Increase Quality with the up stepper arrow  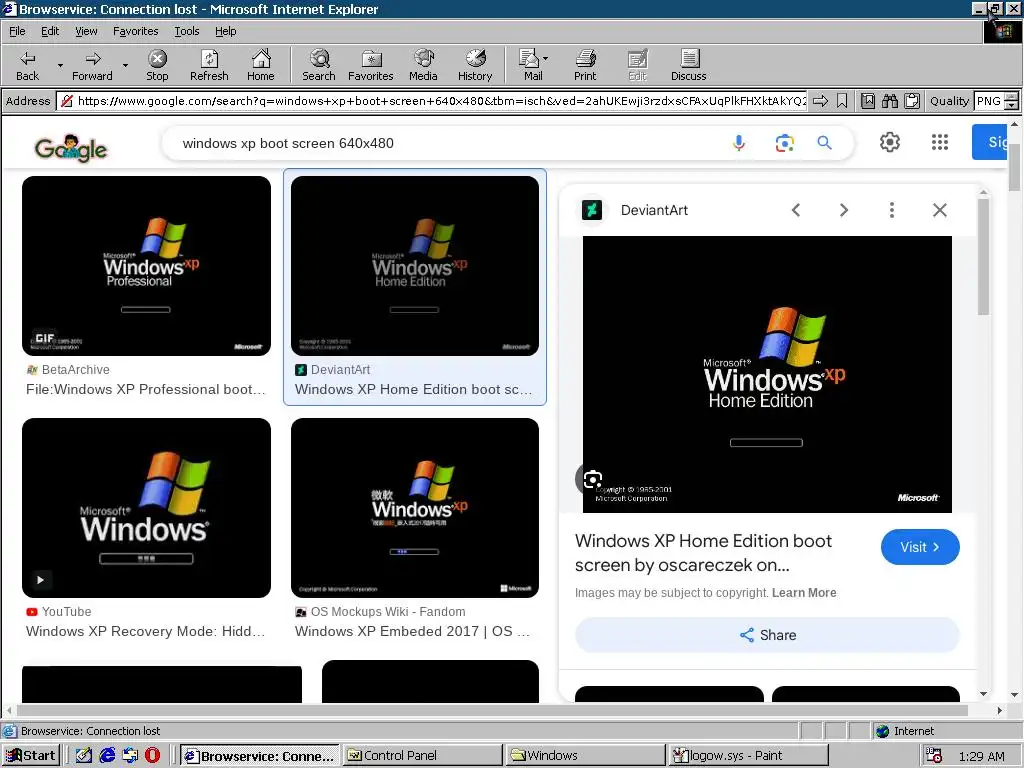tap(1012, 97)
